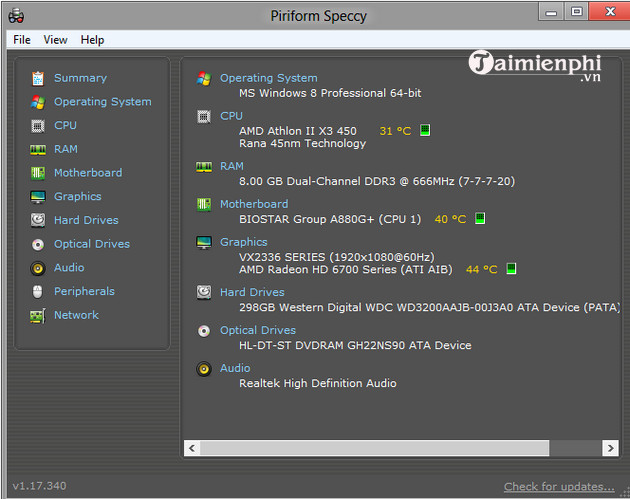Click the MS Windows 8 Professional 64-bit text
Viewport: 630px width, 499px height.
point(330,93)
